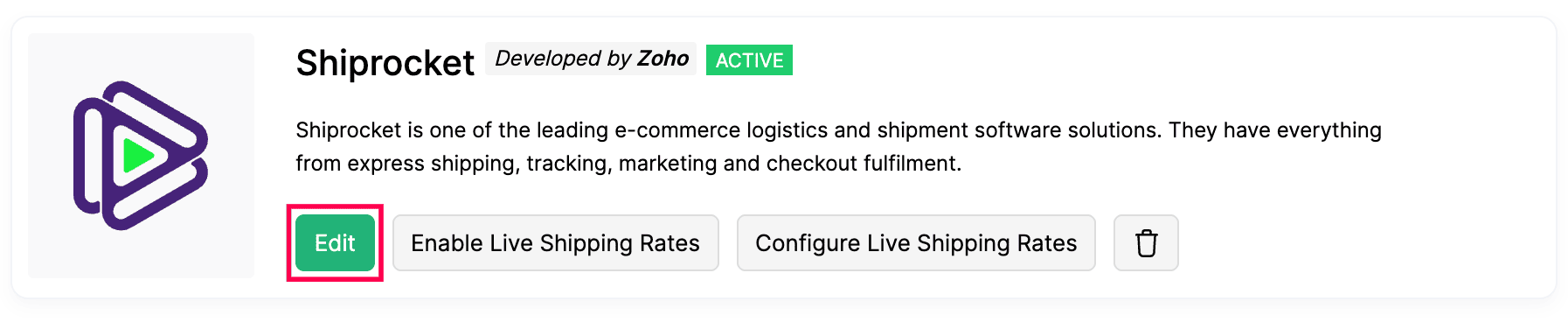Click the word ACTIVE beside Zoho label
1568x329 pixels.
(x=749, y=60)
